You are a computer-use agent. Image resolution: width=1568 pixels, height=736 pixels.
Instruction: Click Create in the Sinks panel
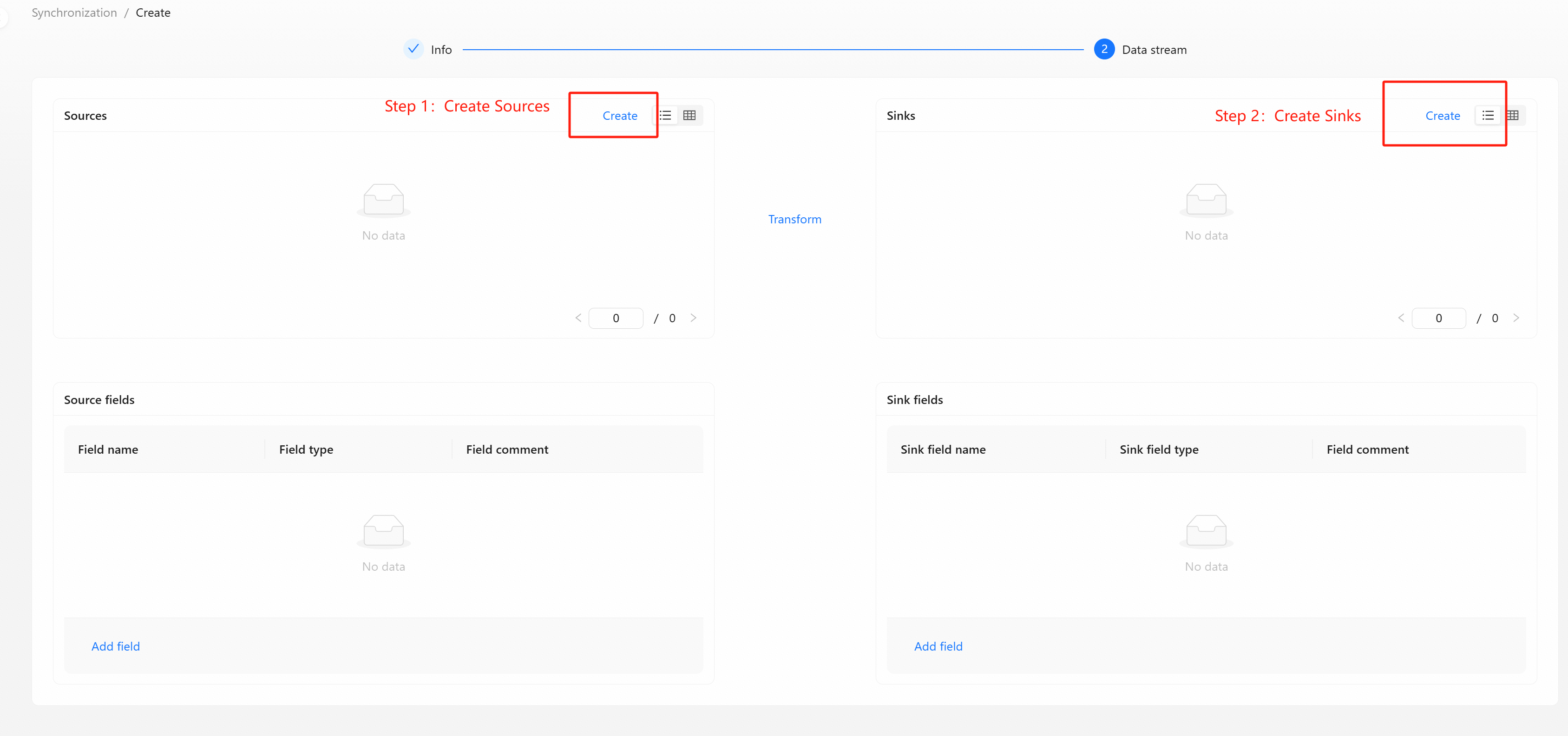click(x=1442, y=116)
